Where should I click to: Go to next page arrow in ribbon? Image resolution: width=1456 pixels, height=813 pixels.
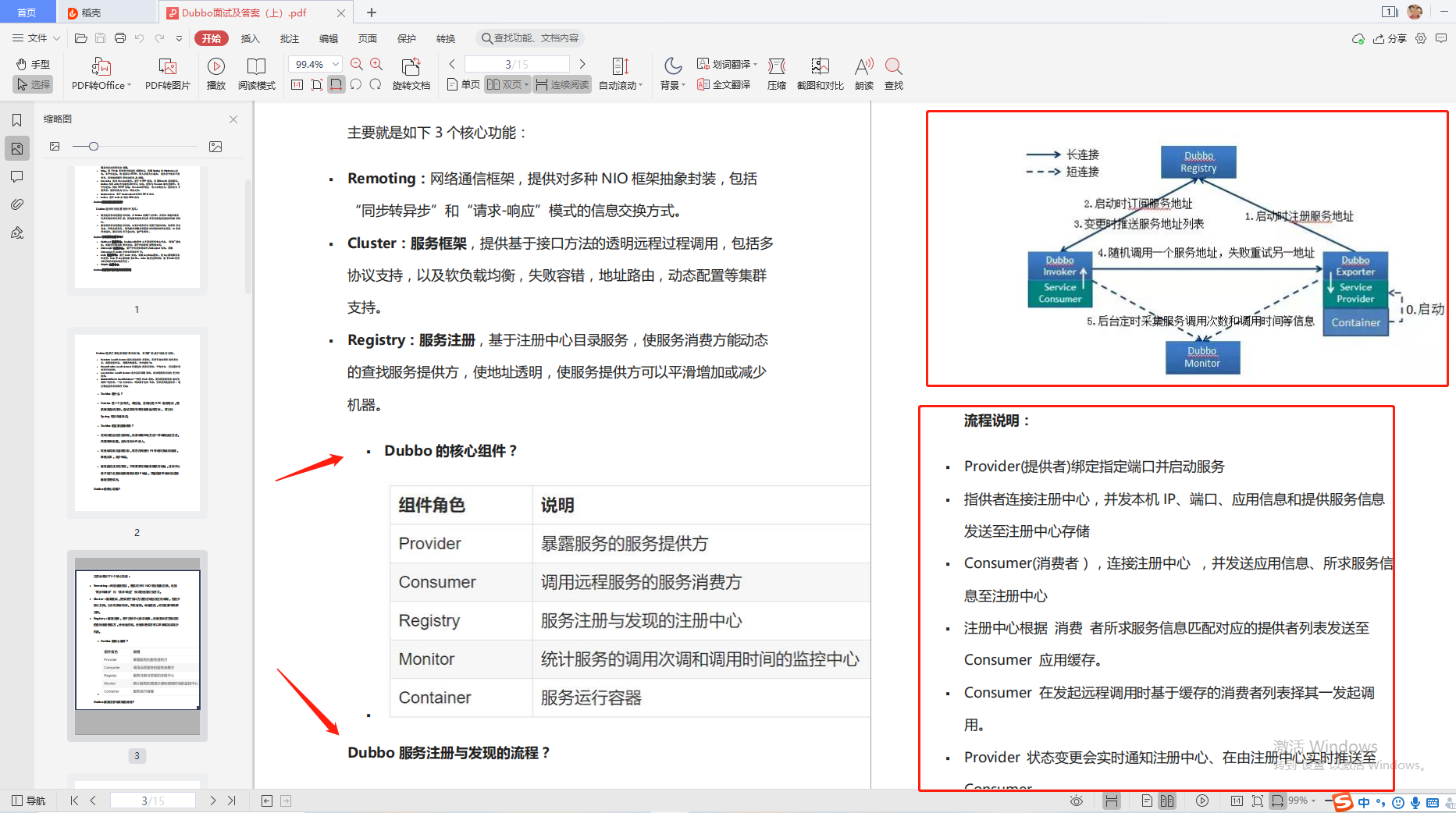pyautogui.click(x=582, y=64)
